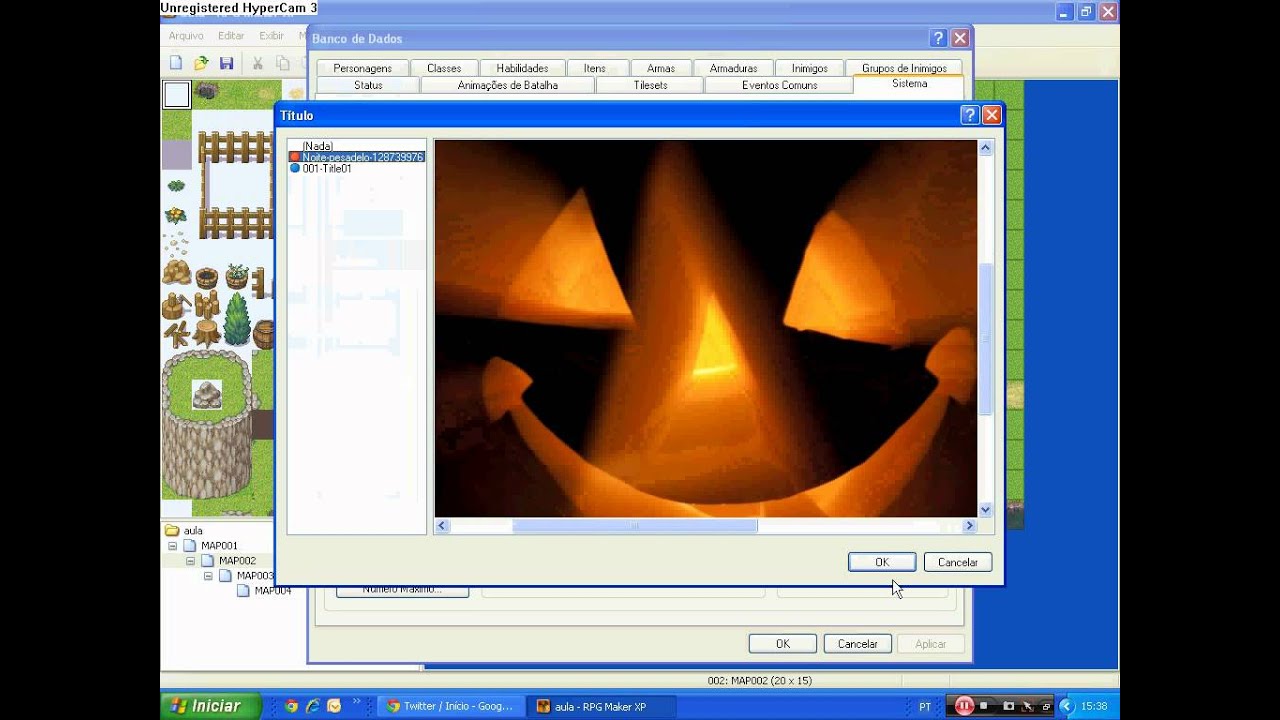Viewport: 1280px width, 720px height.
Task: Click the Save floppy disk icon
Action: [227, 63]
